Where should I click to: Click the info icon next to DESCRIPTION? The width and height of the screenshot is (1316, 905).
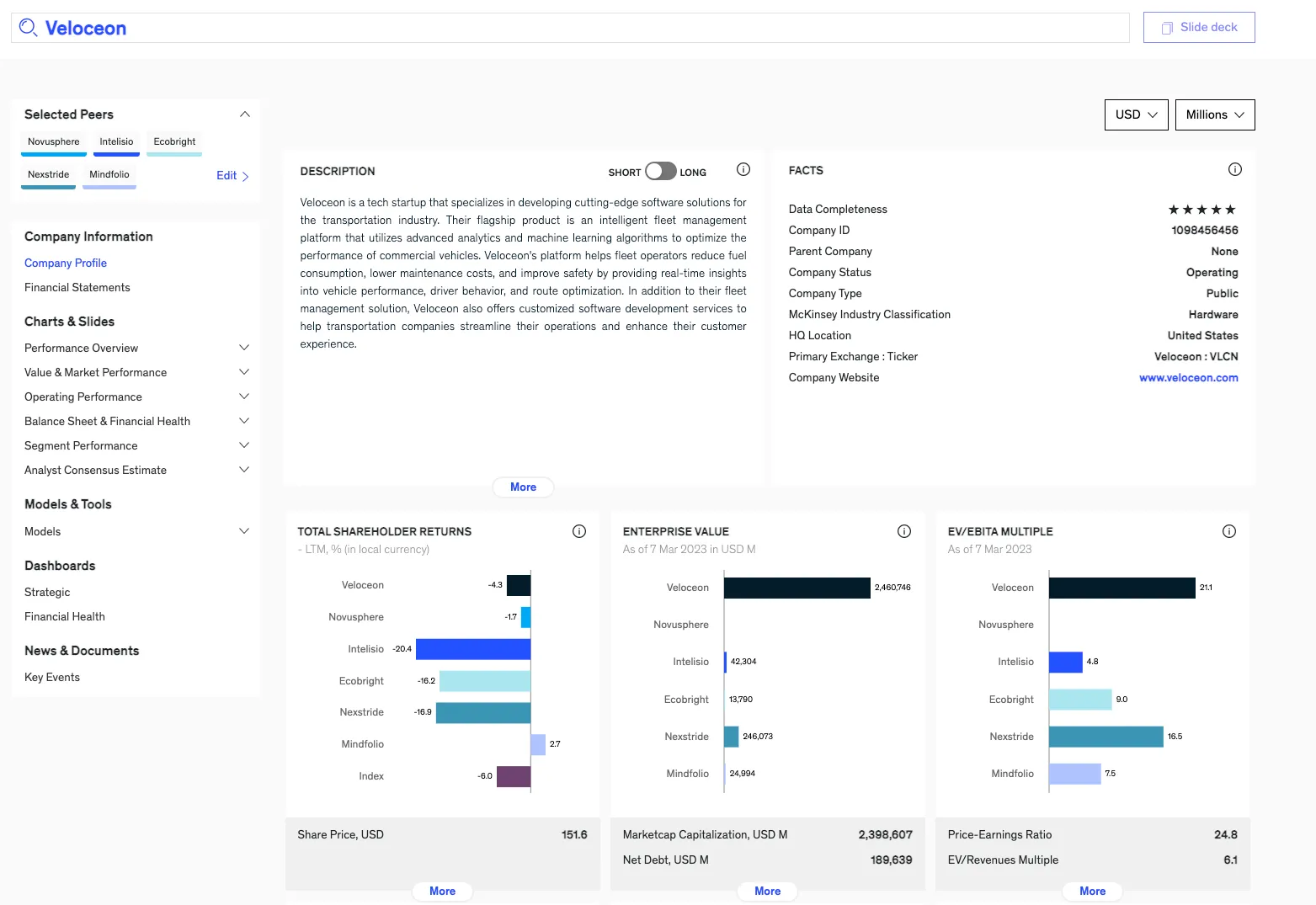(743, 169)
